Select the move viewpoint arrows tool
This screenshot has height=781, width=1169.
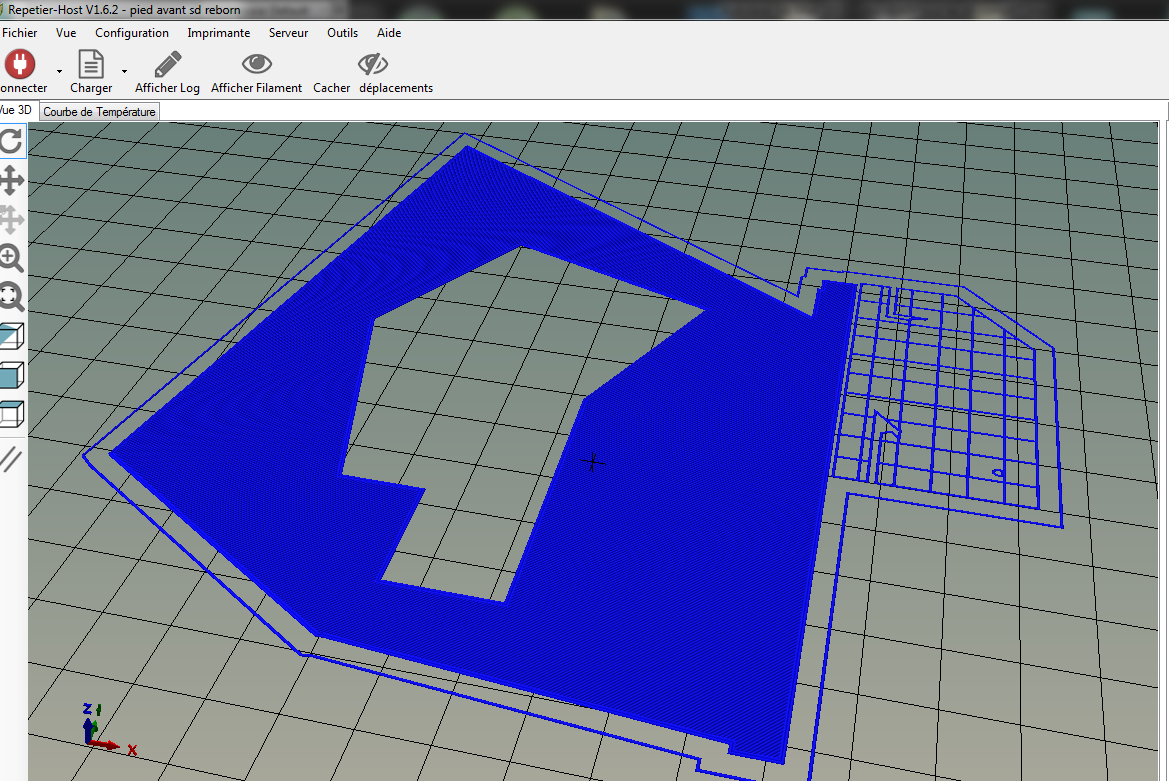click(12, 181)
